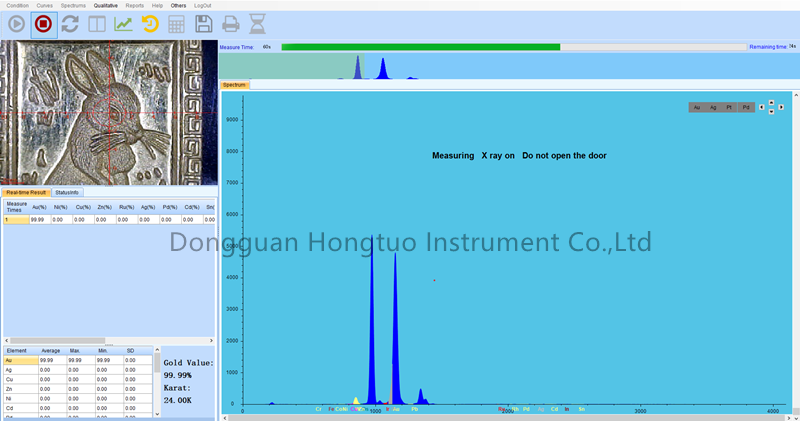Click the Cu(%) column header
This screenshot has width=800, height=421.
pos(83,207)
